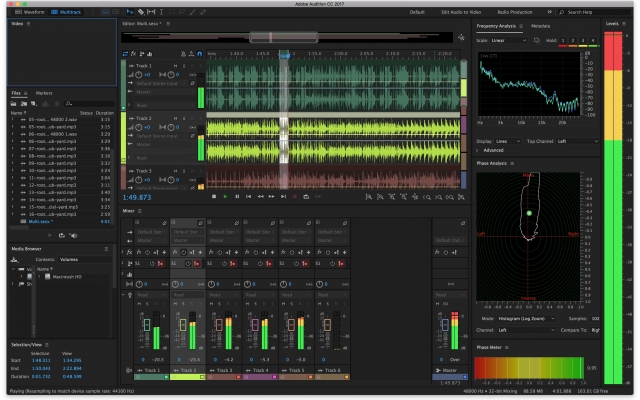Select the Razor tool in top toolbar
This screenshot has height=400, width=640.
point(141,12)
